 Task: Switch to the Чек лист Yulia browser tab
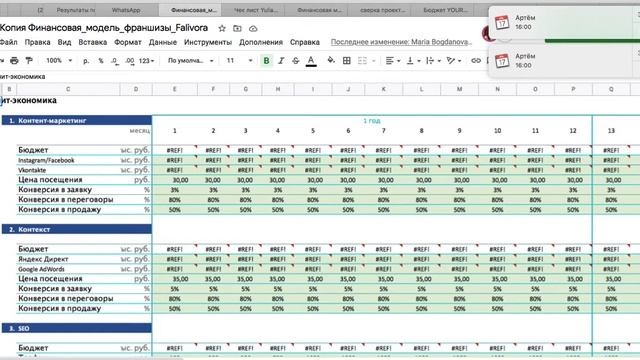pos(256,10)
